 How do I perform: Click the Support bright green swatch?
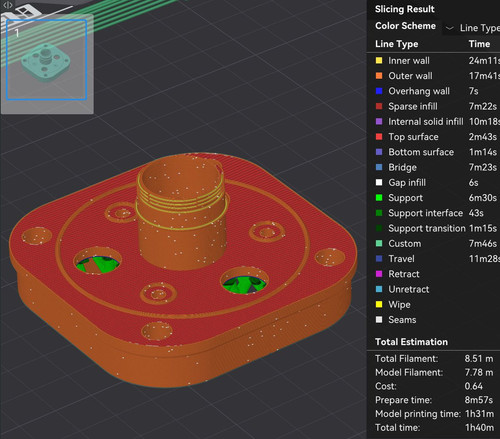(x=379, y=198)
